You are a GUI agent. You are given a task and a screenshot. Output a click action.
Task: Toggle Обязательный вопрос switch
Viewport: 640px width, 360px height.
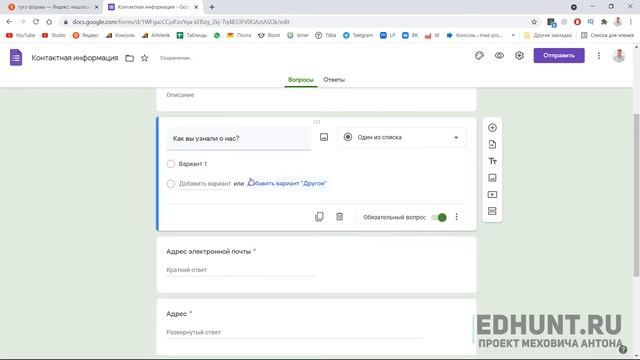[x=439, y=218]
